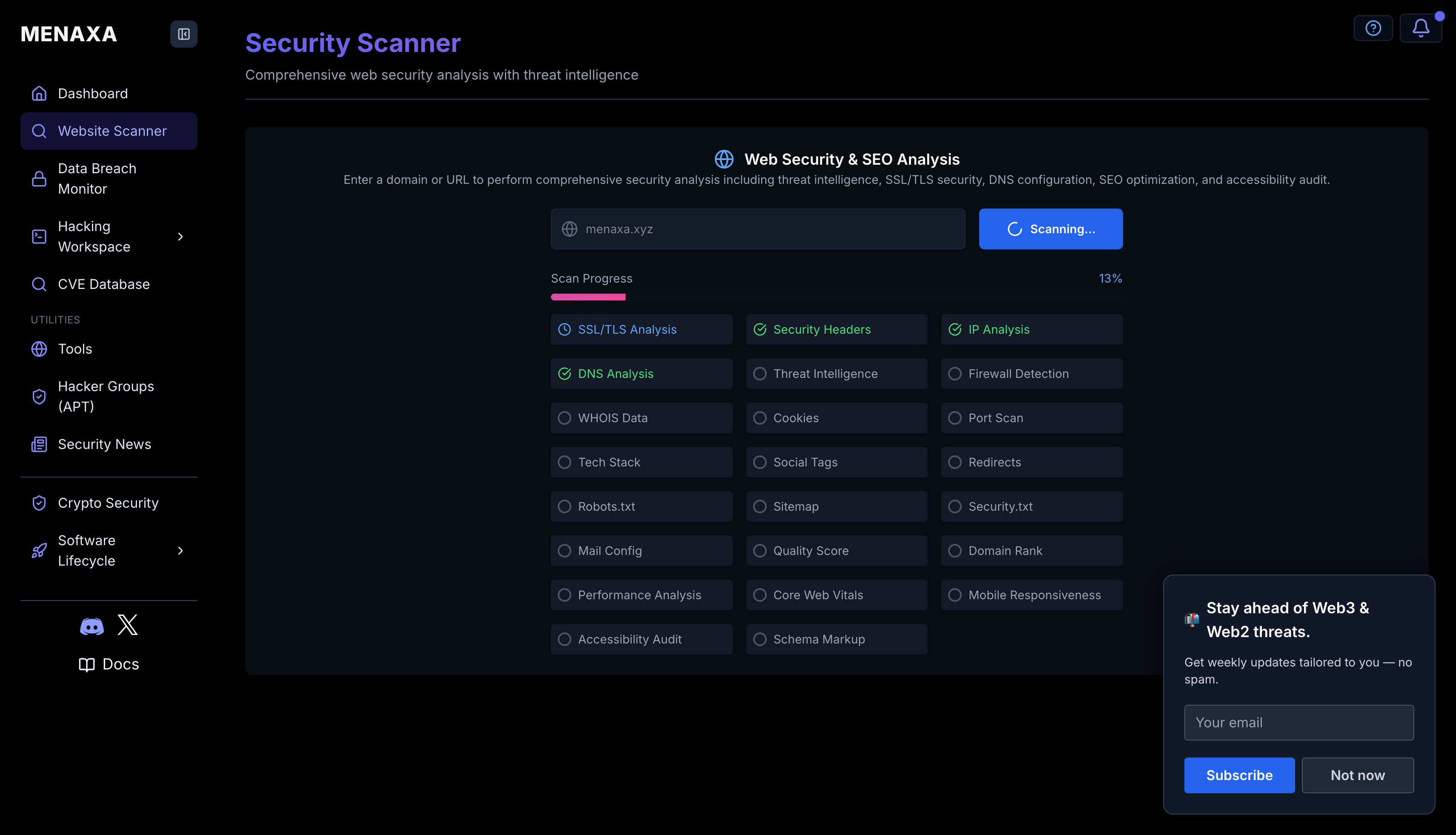
Task: Open the Docs link
Action: coord(109,665)
